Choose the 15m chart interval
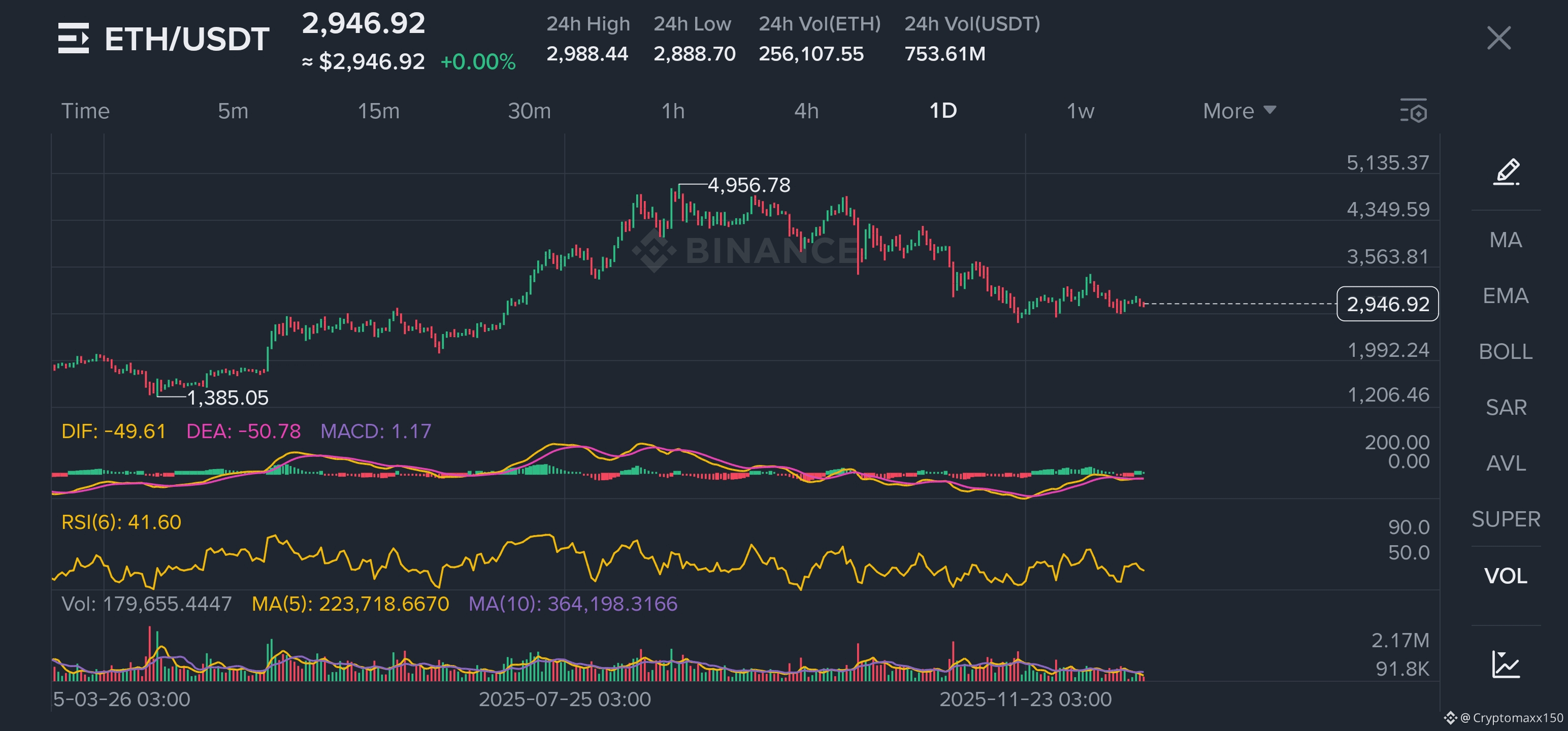Image resolution: width=1568 pixels, height=731 pixels. pos(378,111)
